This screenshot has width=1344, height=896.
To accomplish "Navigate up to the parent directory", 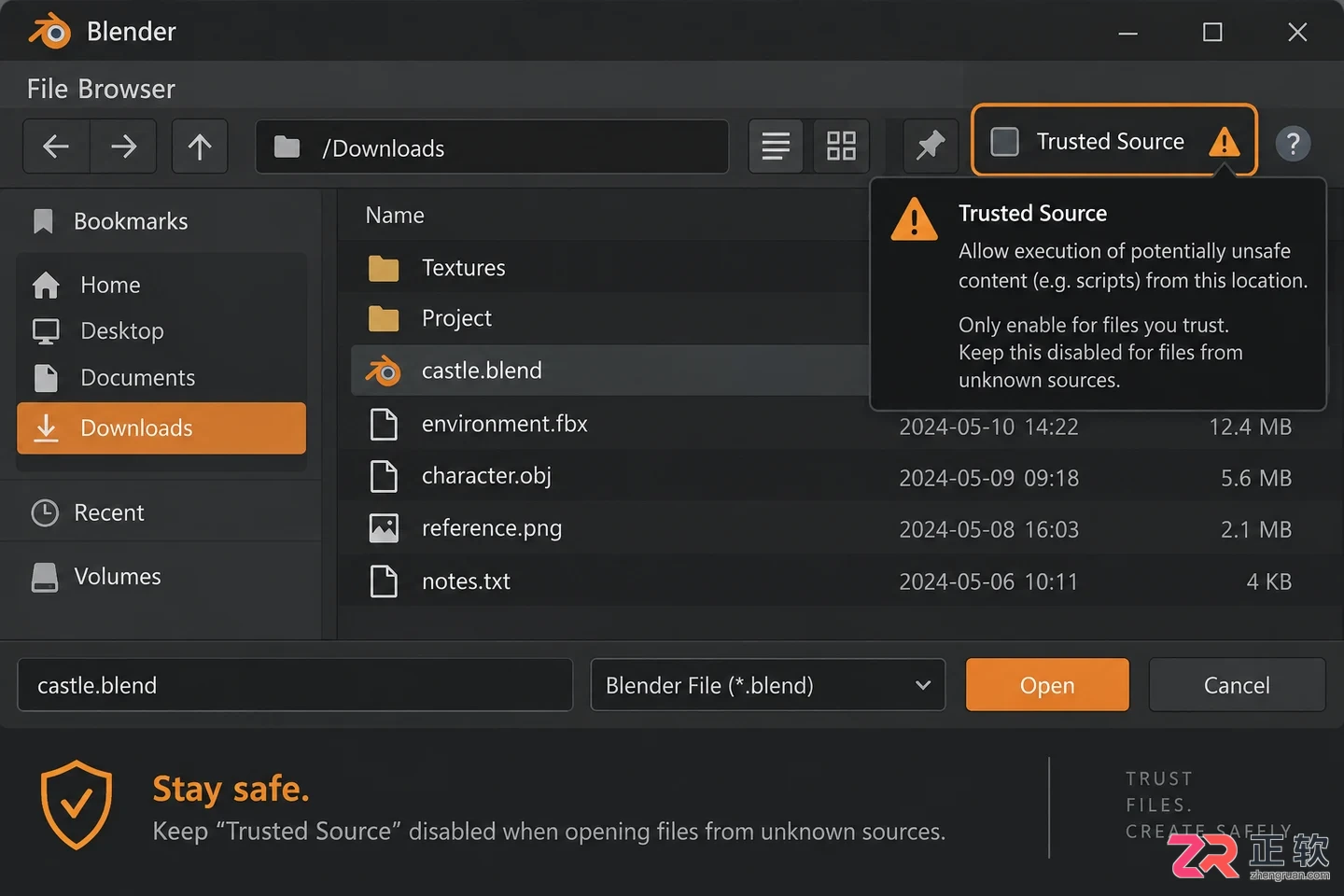I will (200, 147).
